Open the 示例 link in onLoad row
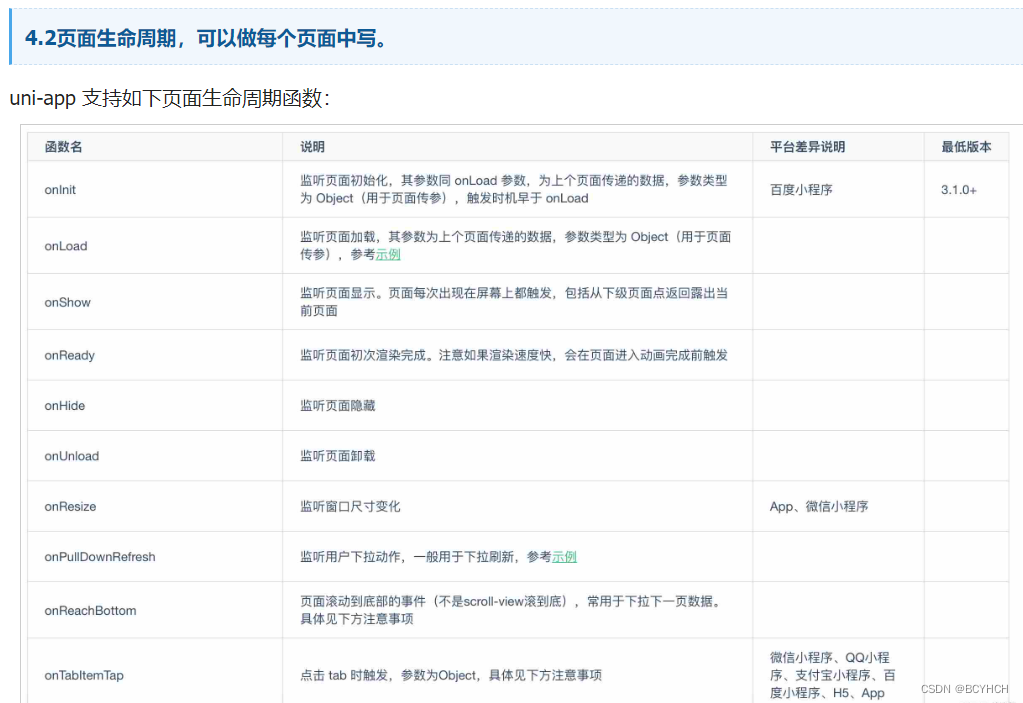The height and width of the screenshot is (703, 1023). point(388,254)
